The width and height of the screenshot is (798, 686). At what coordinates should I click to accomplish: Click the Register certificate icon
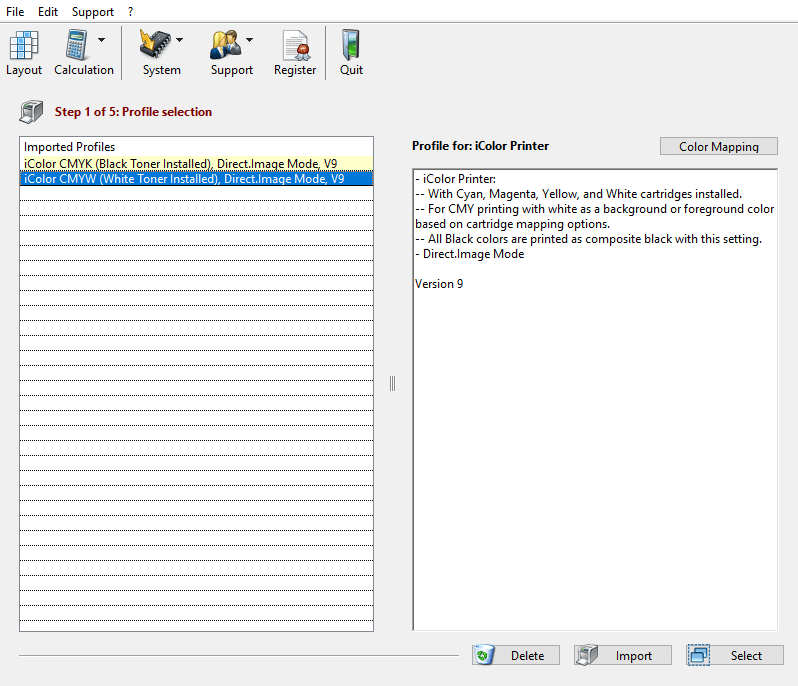point(296,45)
